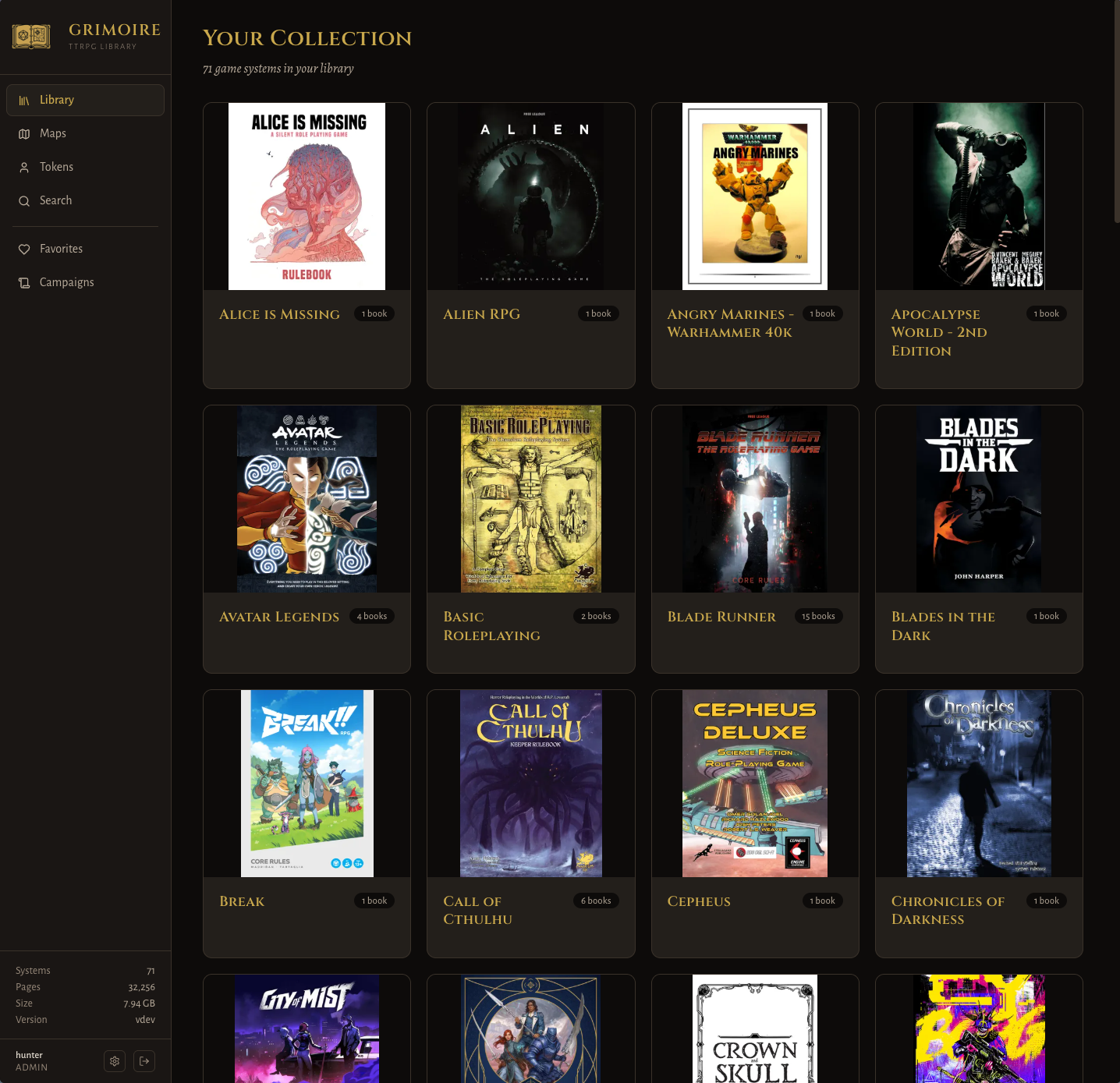
Task: Open the Library section
Action: [85, 100]
